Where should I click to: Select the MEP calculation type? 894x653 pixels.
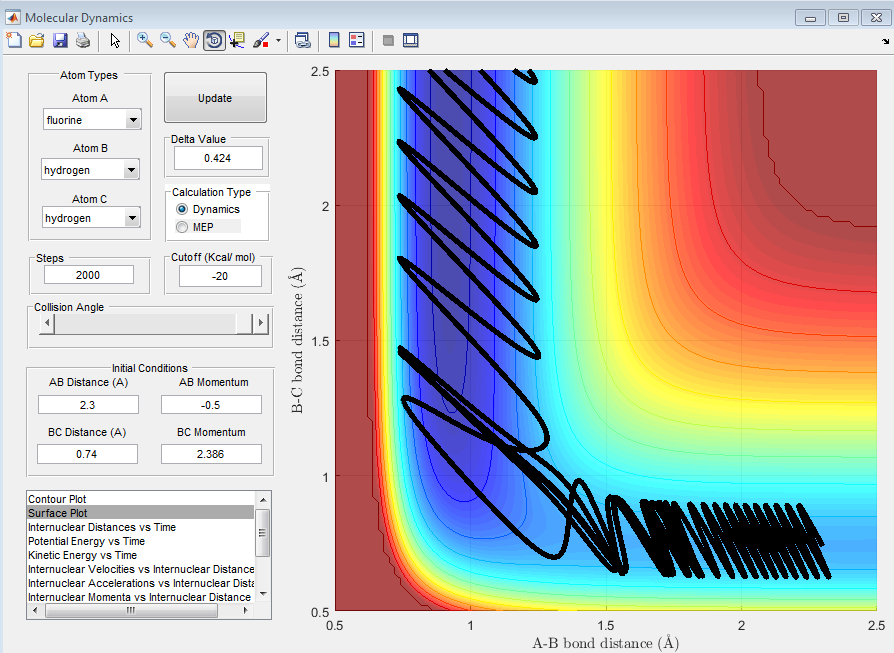[182, 227]
